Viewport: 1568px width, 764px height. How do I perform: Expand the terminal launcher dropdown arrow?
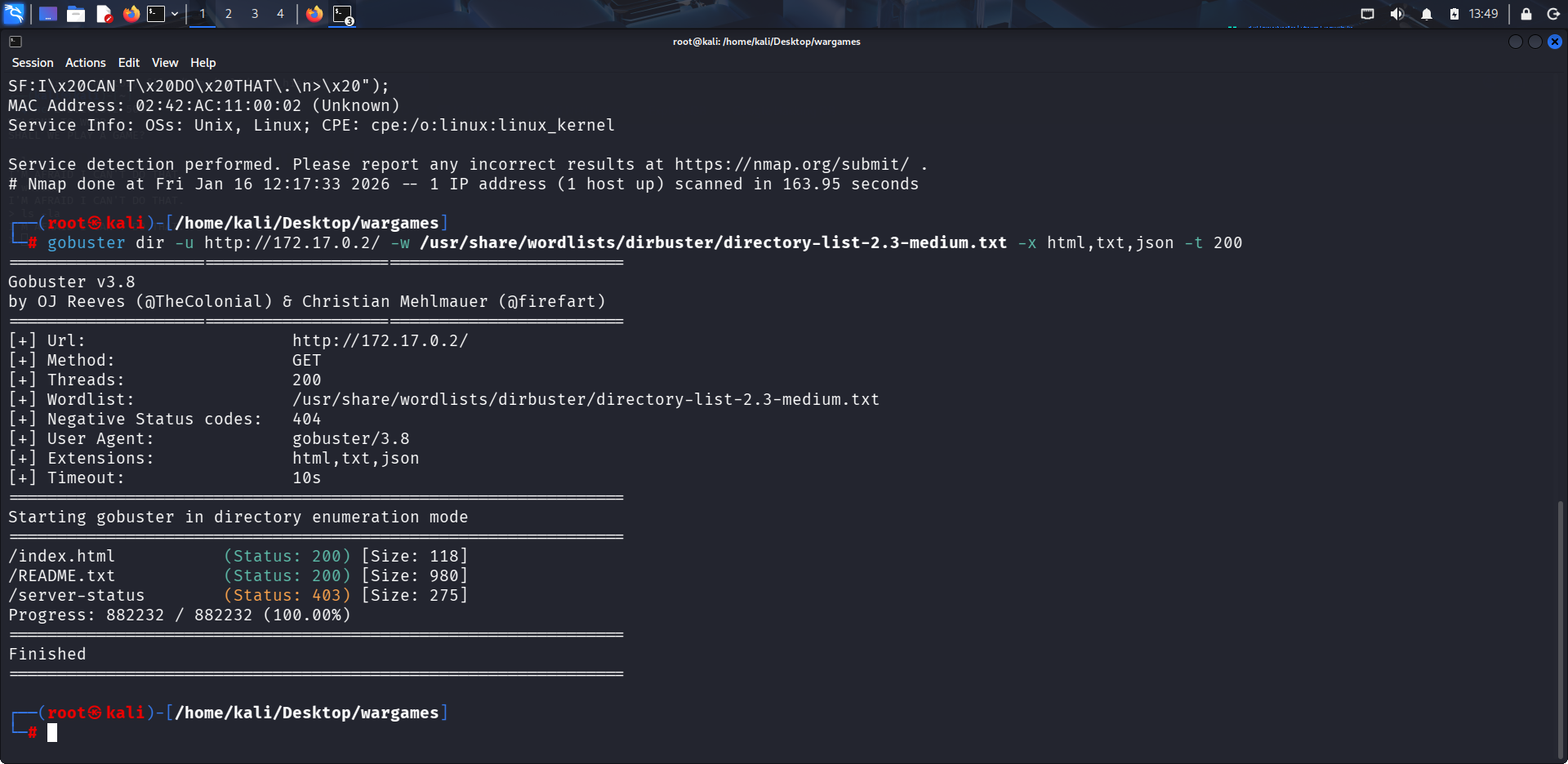(175, 14)
